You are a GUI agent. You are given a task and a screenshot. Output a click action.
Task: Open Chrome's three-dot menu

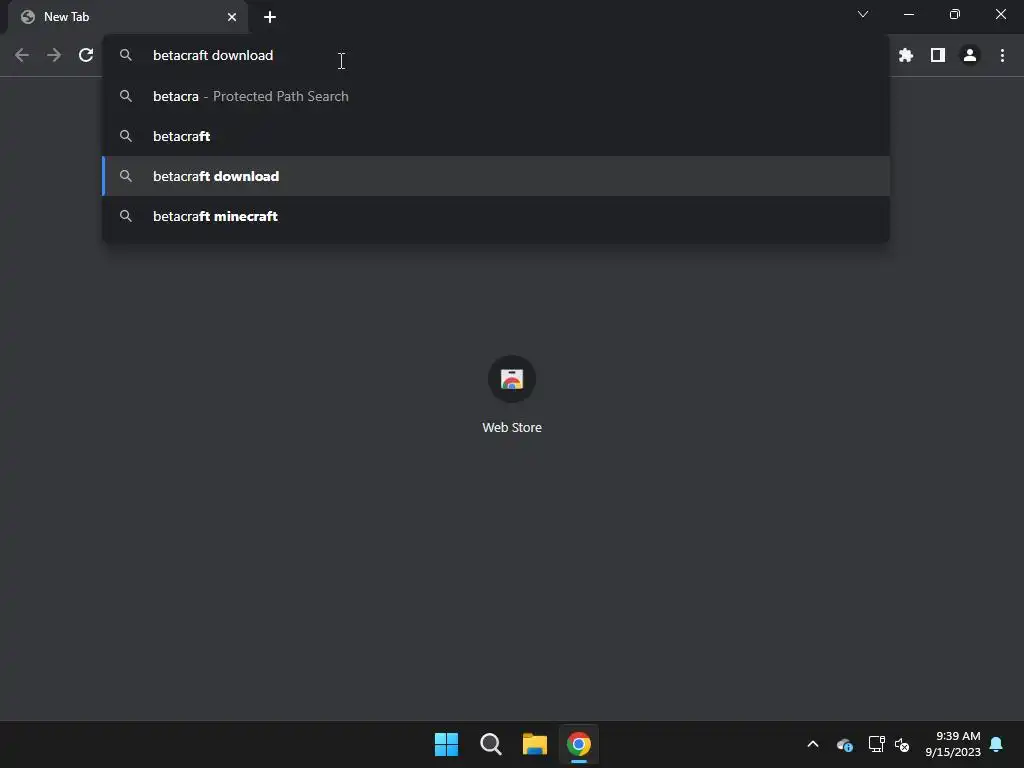1002,56
